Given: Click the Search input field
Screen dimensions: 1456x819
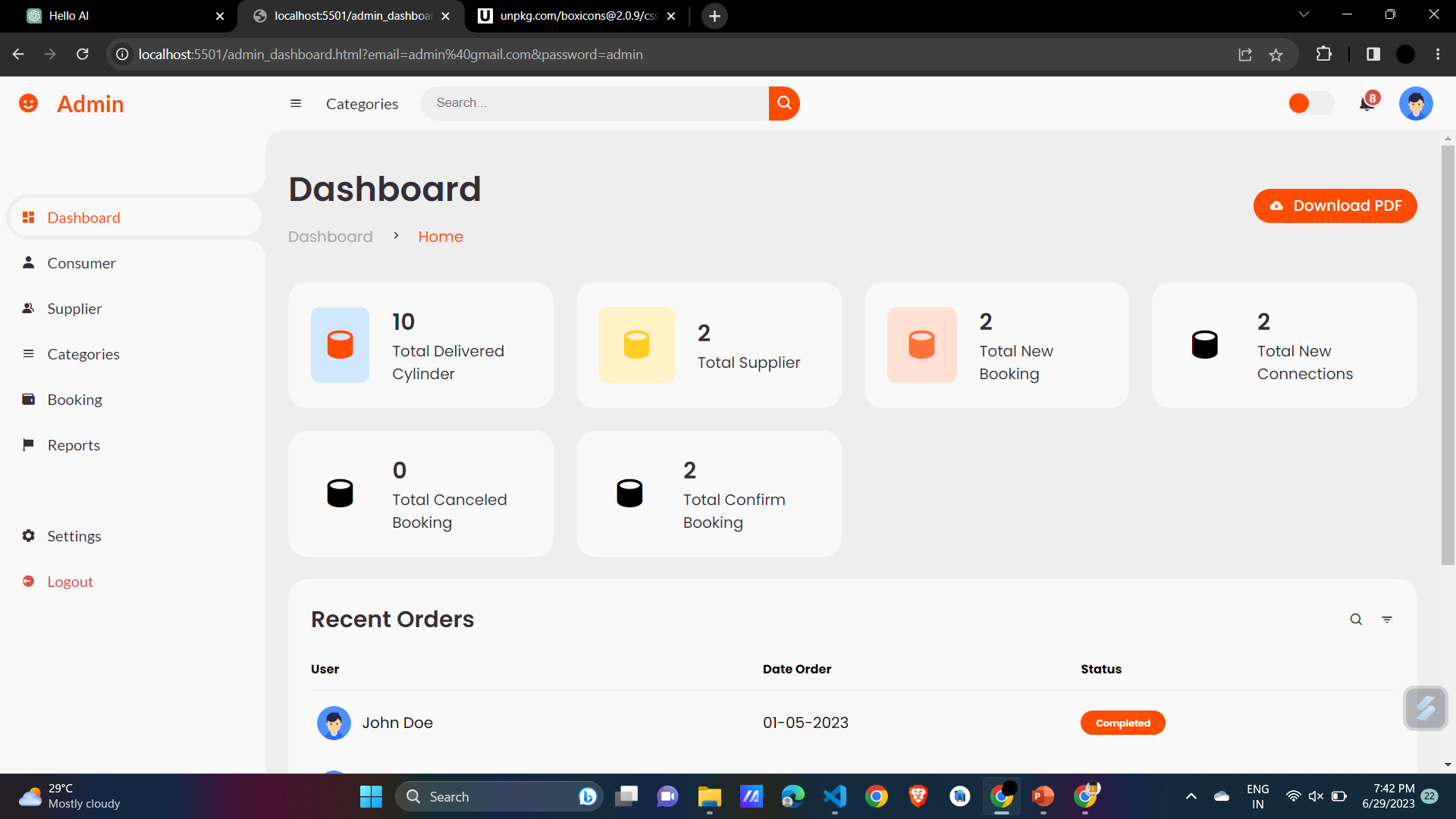Looking at the screenshot, I should coord(595,103).
